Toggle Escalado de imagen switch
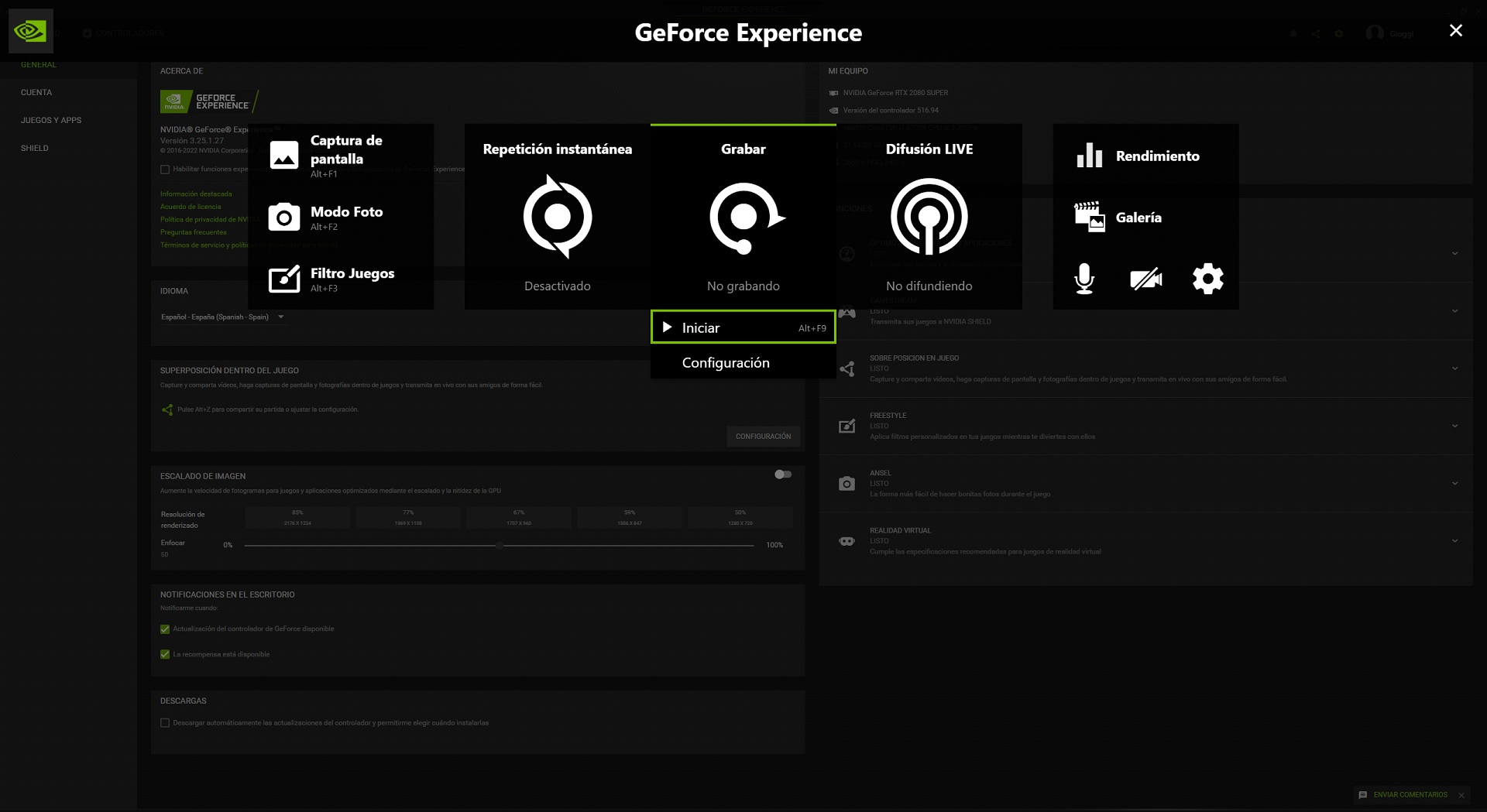 click(x=783, y=475)
